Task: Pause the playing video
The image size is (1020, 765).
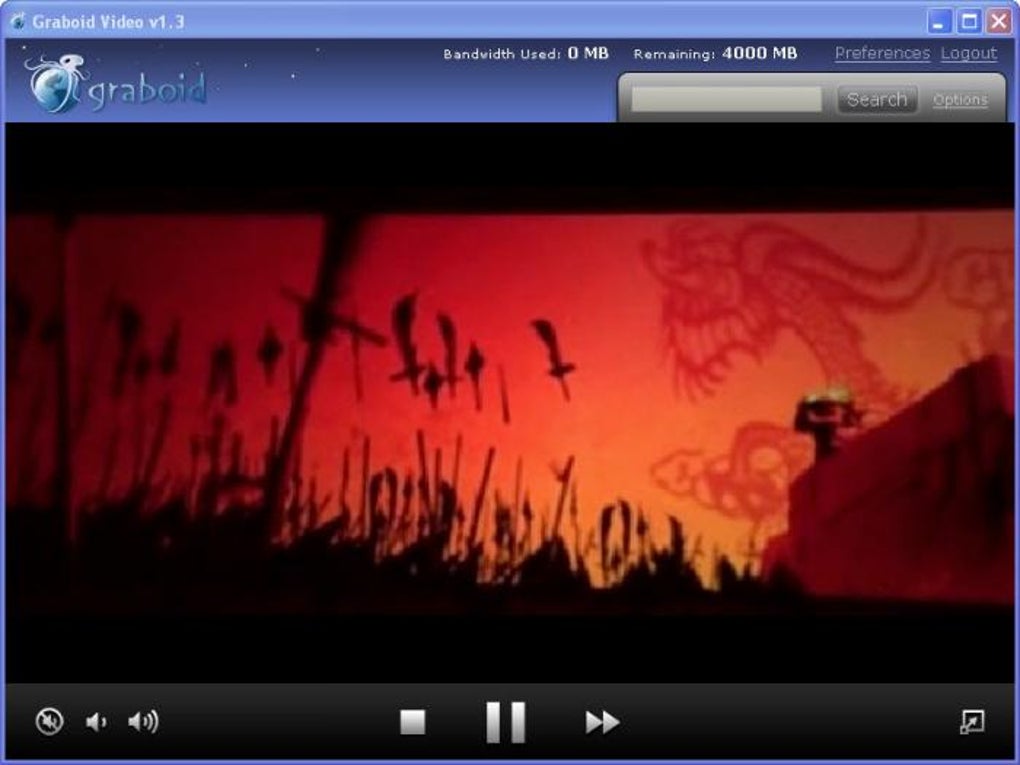Action: click(x=505, y=722)
